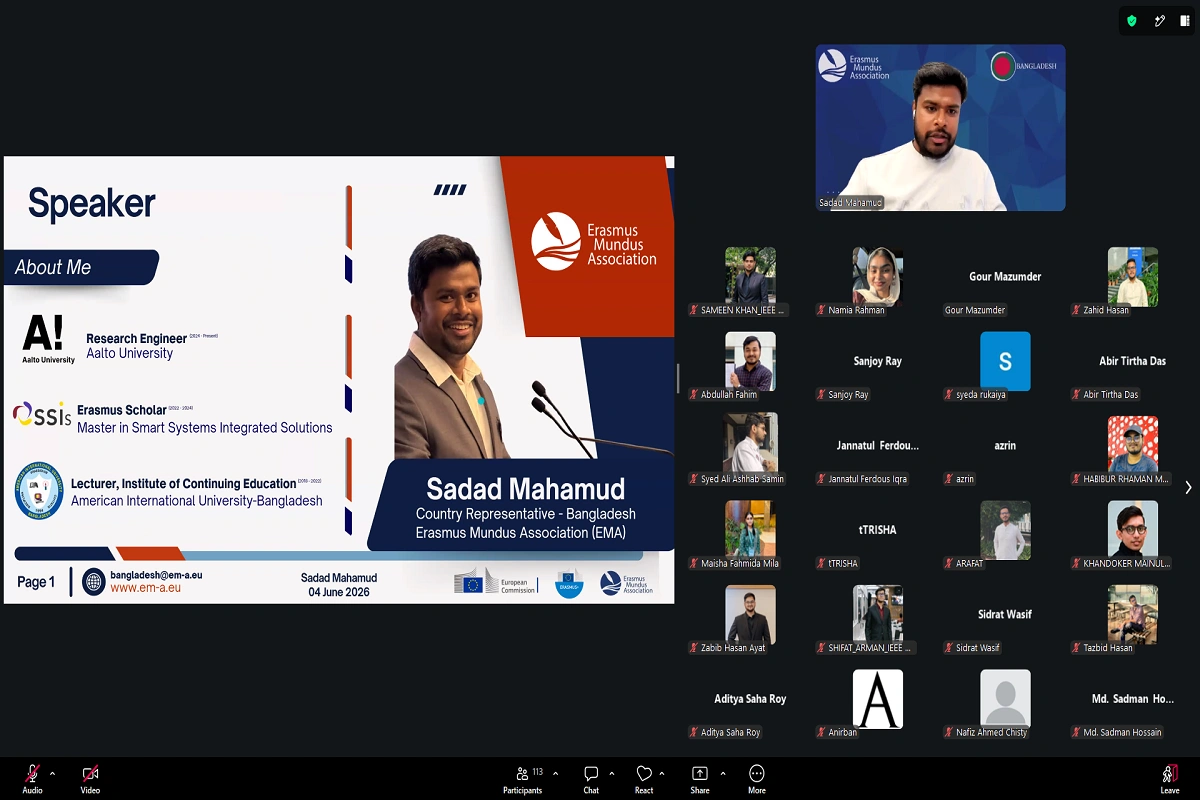Click bangladesh@em-a.eu email on slide

(x=157, y=575)
